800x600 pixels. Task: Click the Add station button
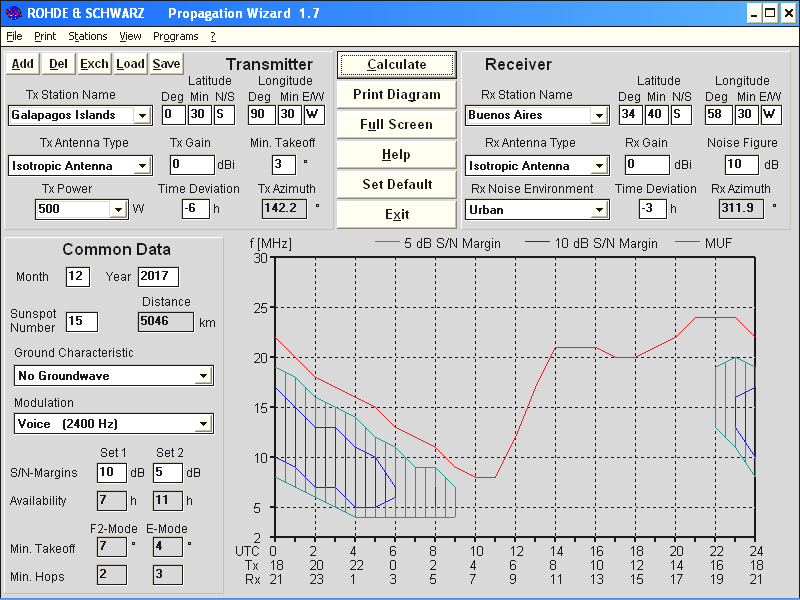click(x=23, y=64)
